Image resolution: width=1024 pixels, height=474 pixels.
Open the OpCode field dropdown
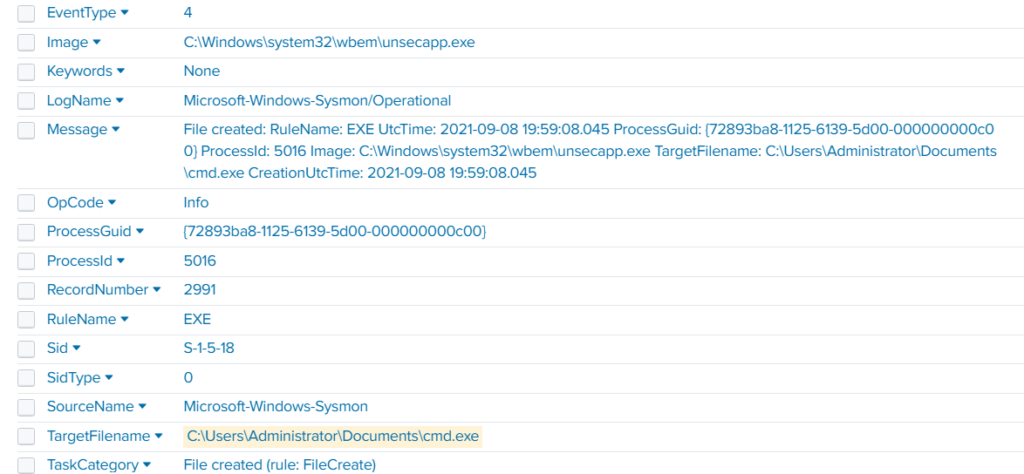tap(112, 202)
